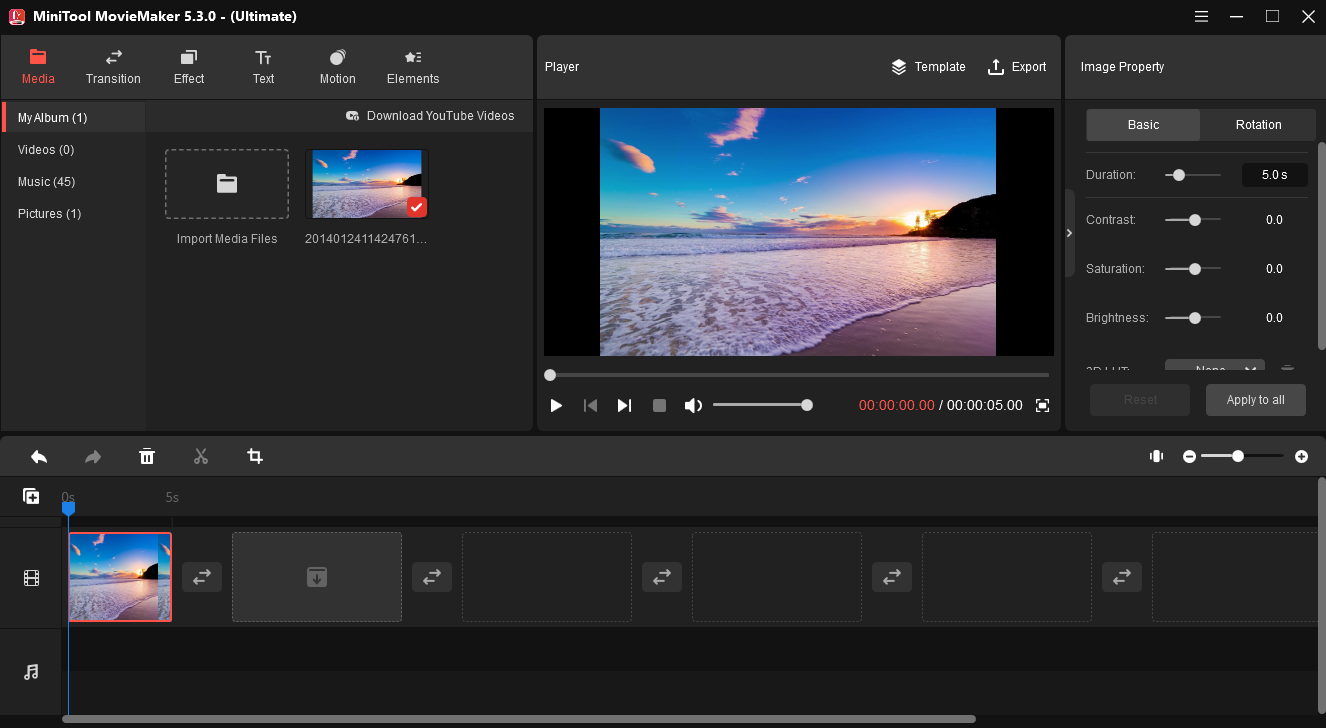The width and height of the screenshot is (1326, 728).
Task: Click the undo arrow icon
Action: coord(39,457)
